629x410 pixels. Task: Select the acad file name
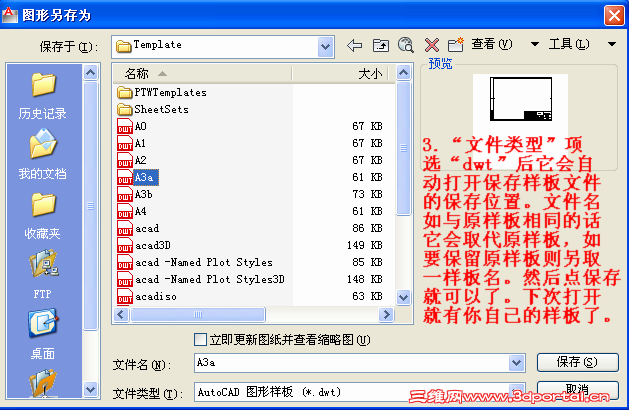click(147, 228)
